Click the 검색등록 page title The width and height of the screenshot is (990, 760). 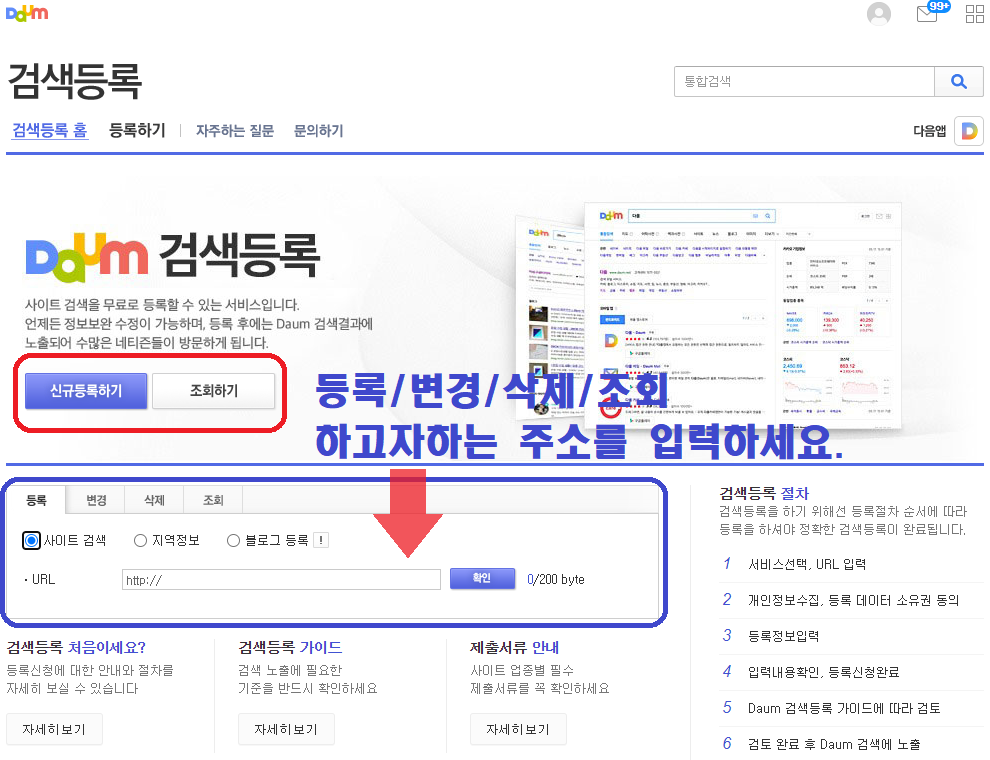[x=75, y=81]
